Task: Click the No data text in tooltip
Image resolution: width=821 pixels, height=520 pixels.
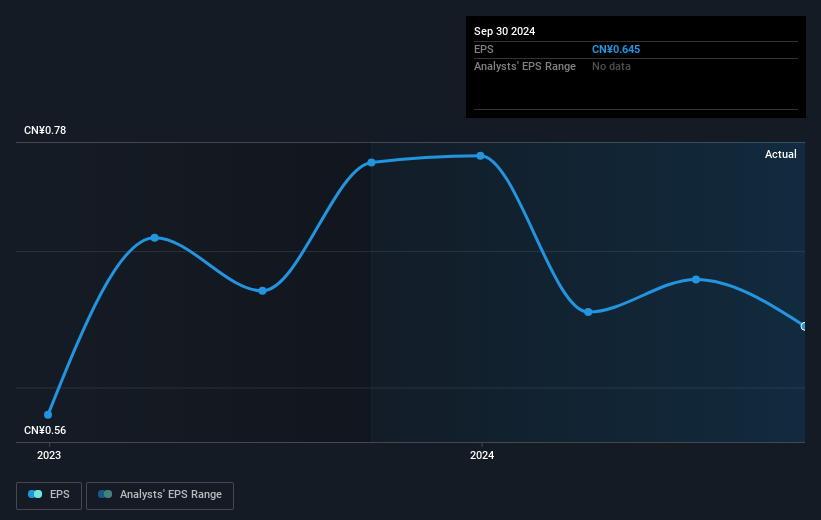Action: (x=611, y=67)
